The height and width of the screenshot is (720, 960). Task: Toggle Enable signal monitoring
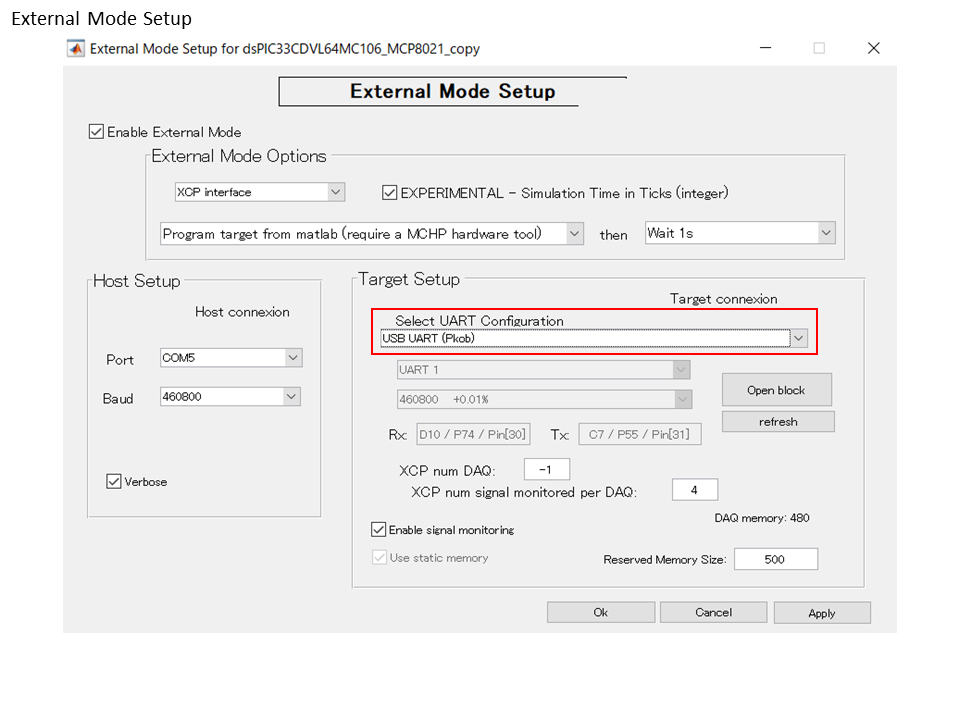point(378,530)
